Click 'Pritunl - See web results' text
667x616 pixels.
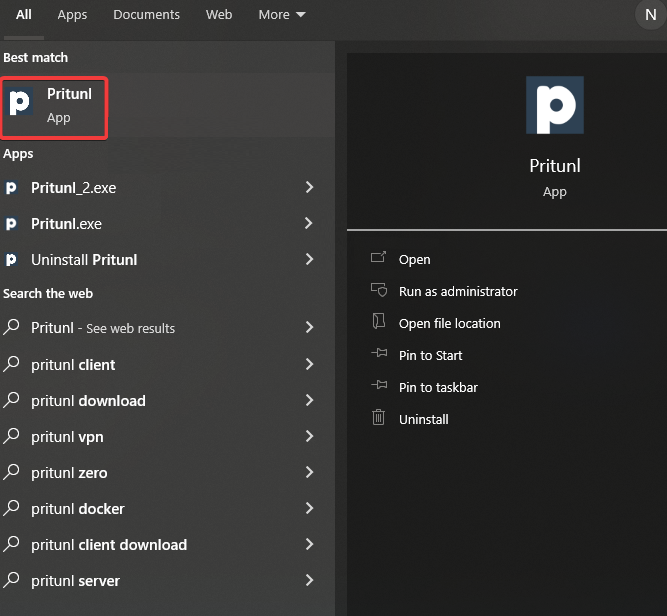click(x=103, y=328)
